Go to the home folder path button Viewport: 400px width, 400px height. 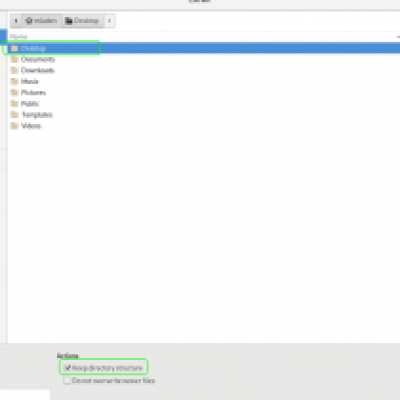42,21
